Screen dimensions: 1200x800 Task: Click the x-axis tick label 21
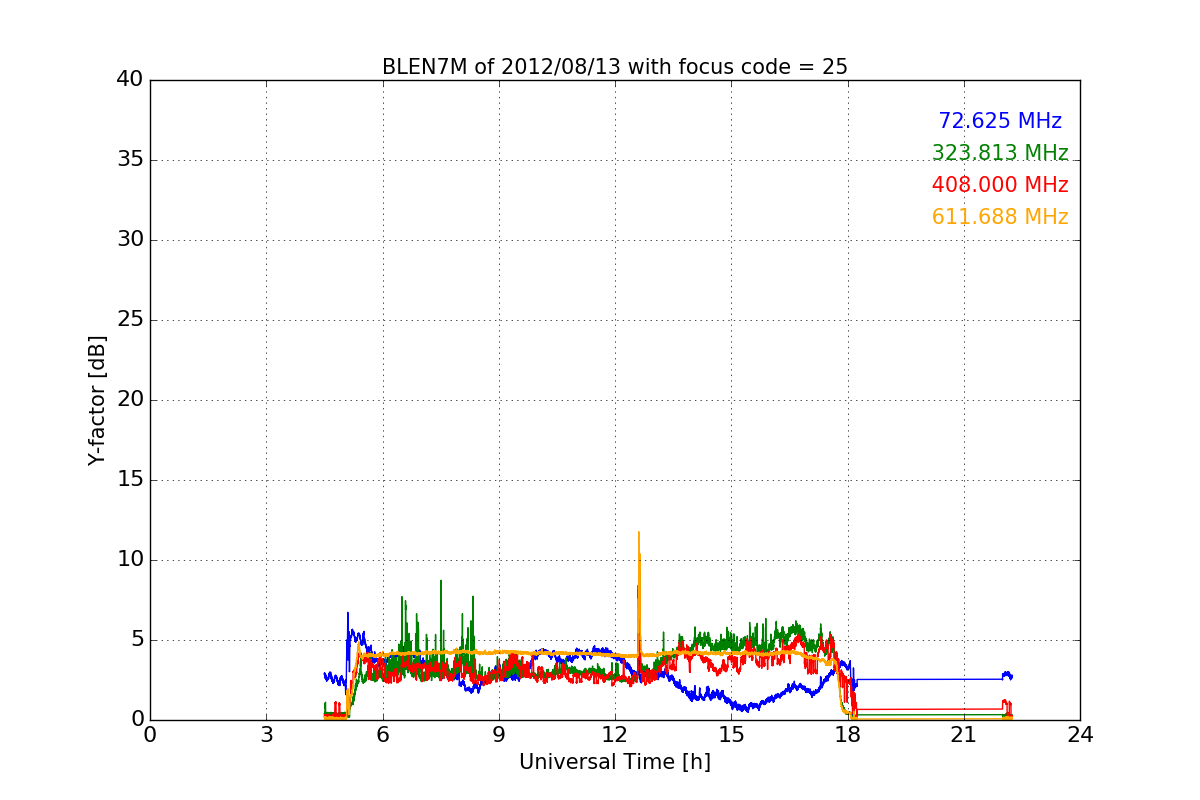click(x=964, y=735)
